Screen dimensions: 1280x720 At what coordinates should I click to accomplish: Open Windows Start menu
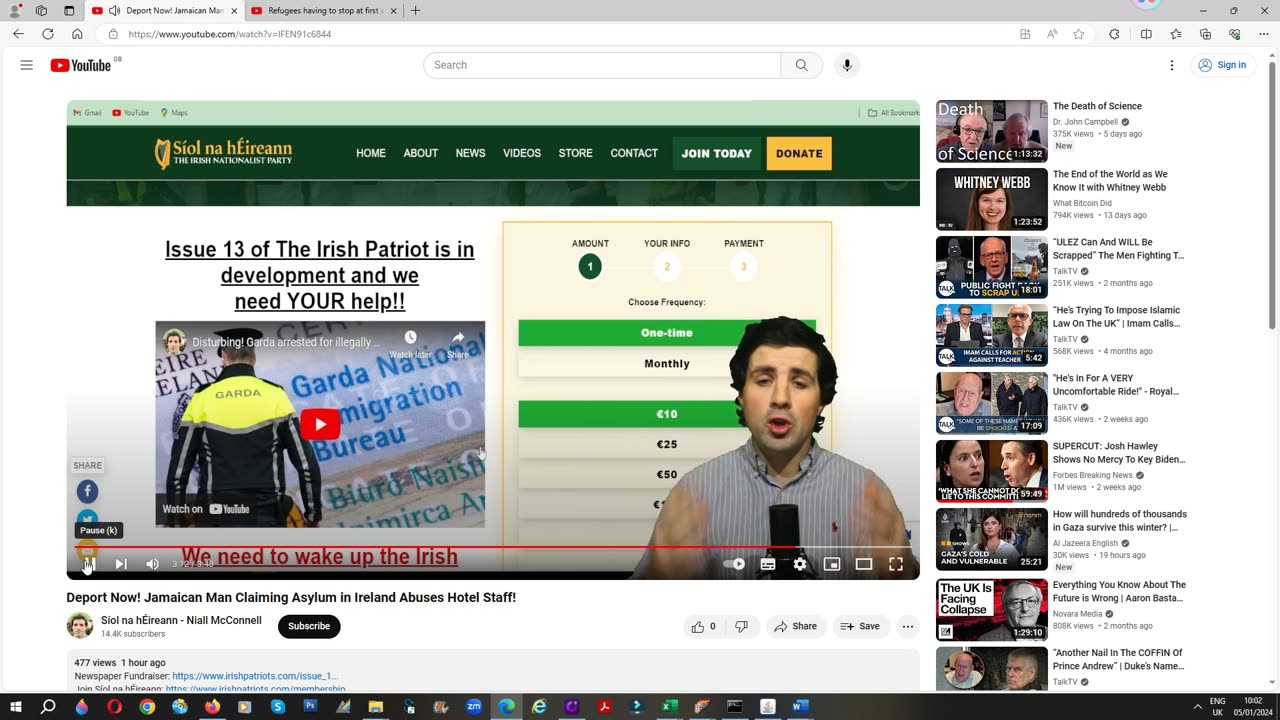(x=16, y=706)
